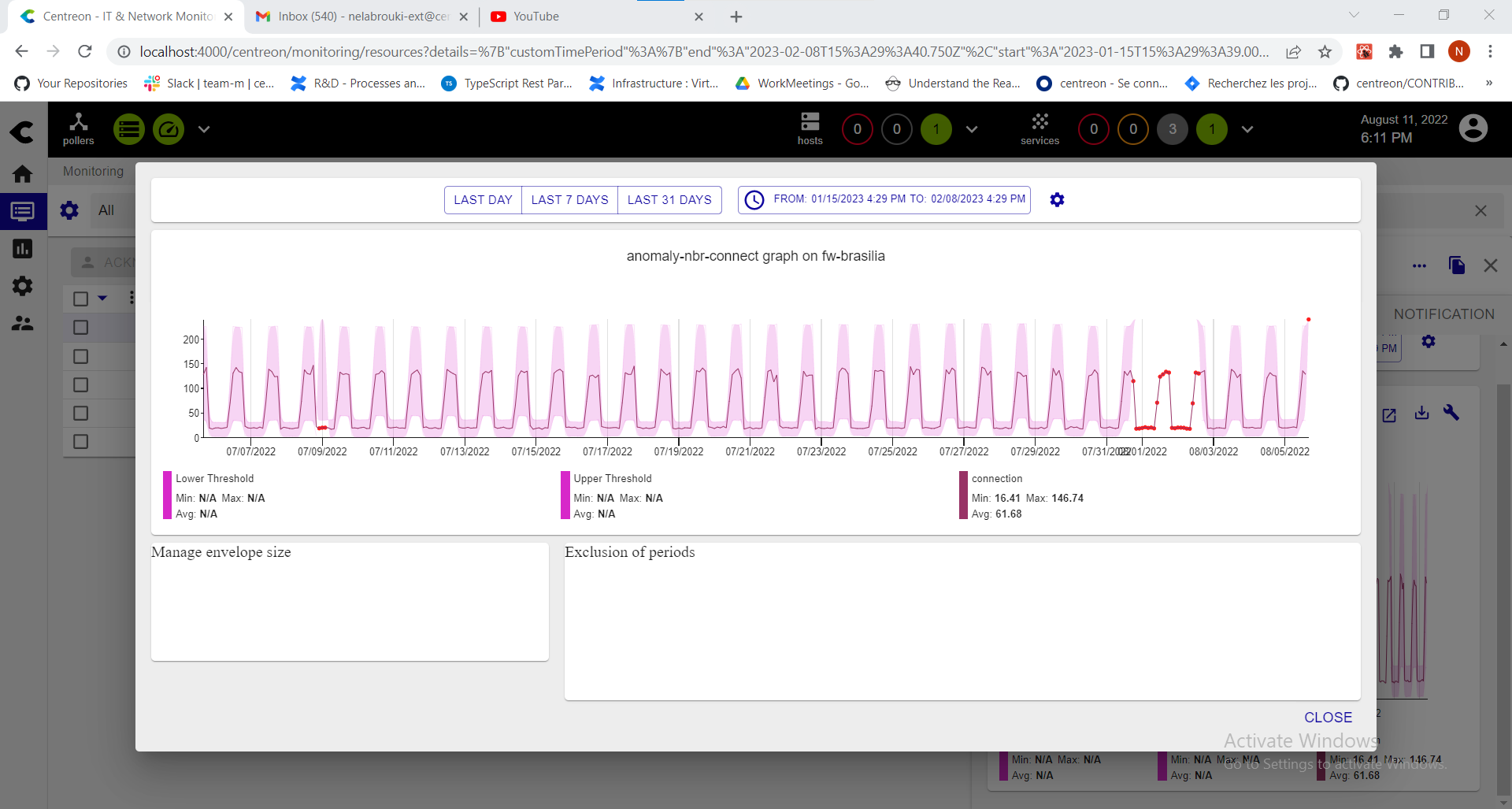
Task: Close the details side panel
Action: coord(1491,265)
